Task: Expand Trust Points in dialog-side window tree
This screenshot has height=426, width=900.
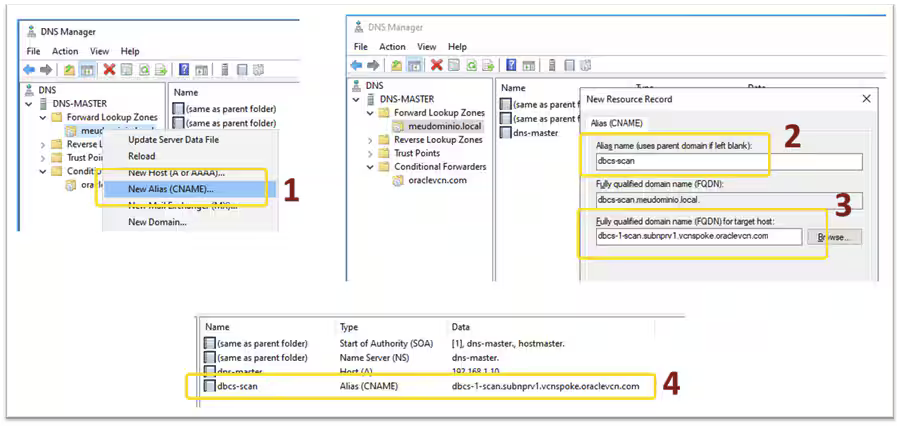Action: 370,153
